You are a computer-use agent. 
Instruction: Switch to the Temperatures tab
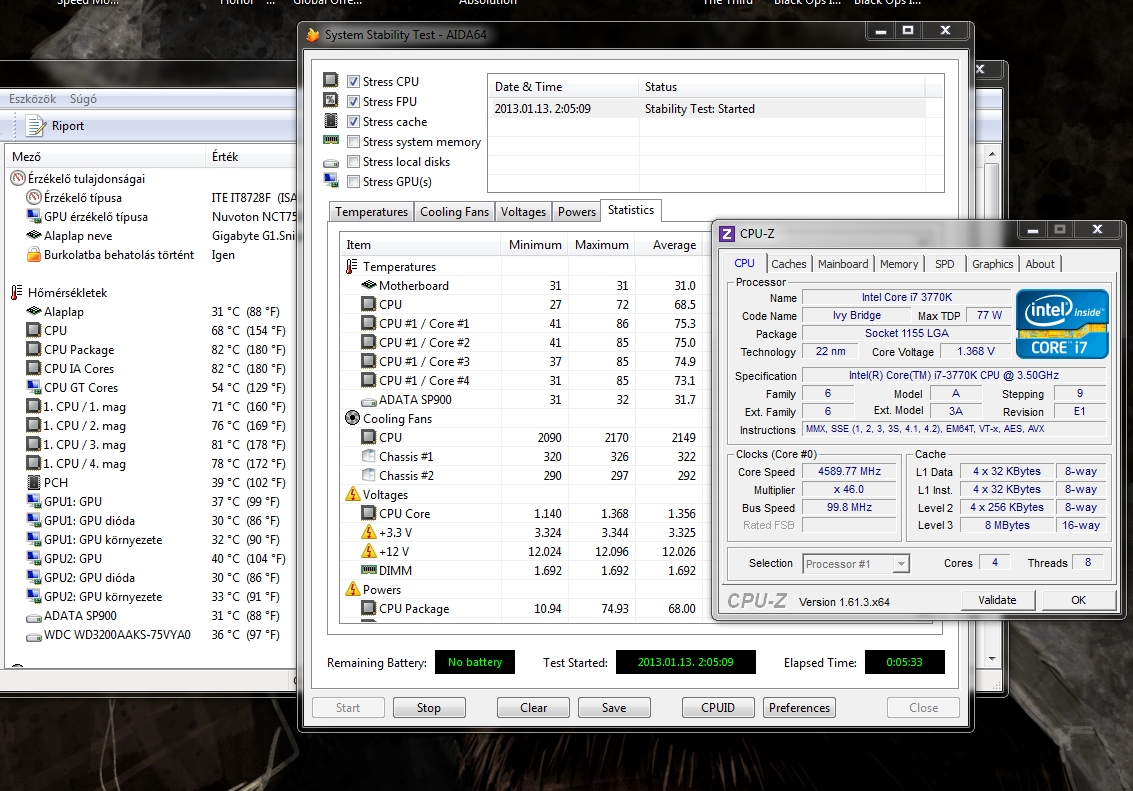(x=371, y=212)
